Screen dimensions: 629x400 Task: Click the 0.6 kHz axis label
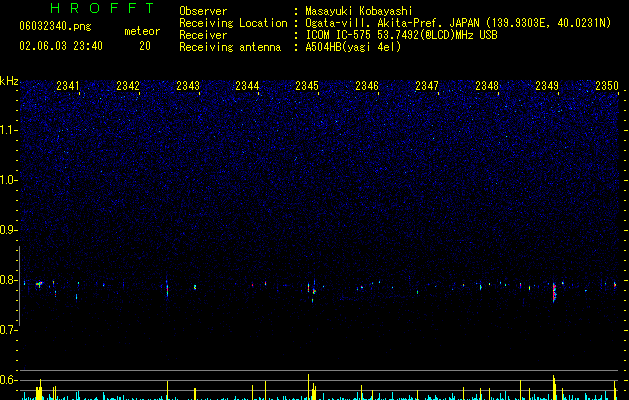pyautogui.click(x=8, y=380)
